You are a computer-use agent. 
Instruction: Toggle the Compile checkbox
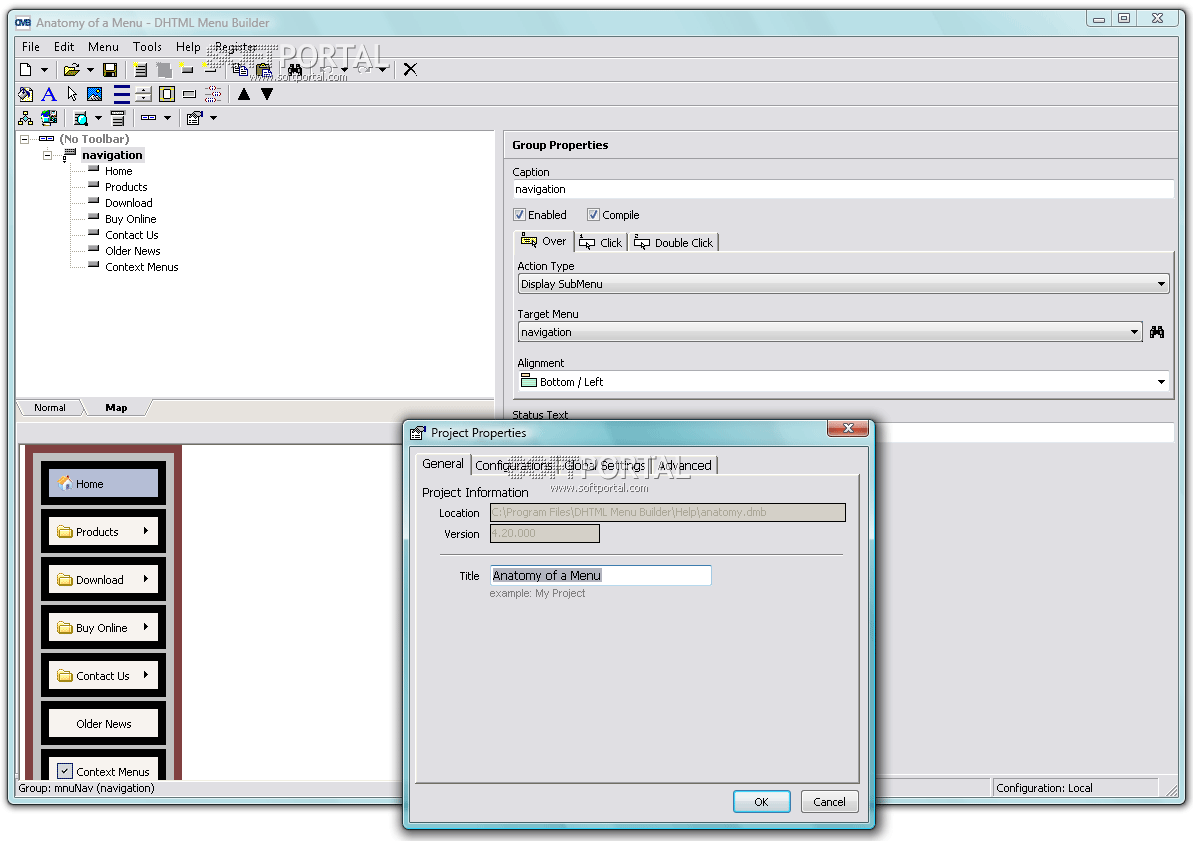click(x=593, y=215)
